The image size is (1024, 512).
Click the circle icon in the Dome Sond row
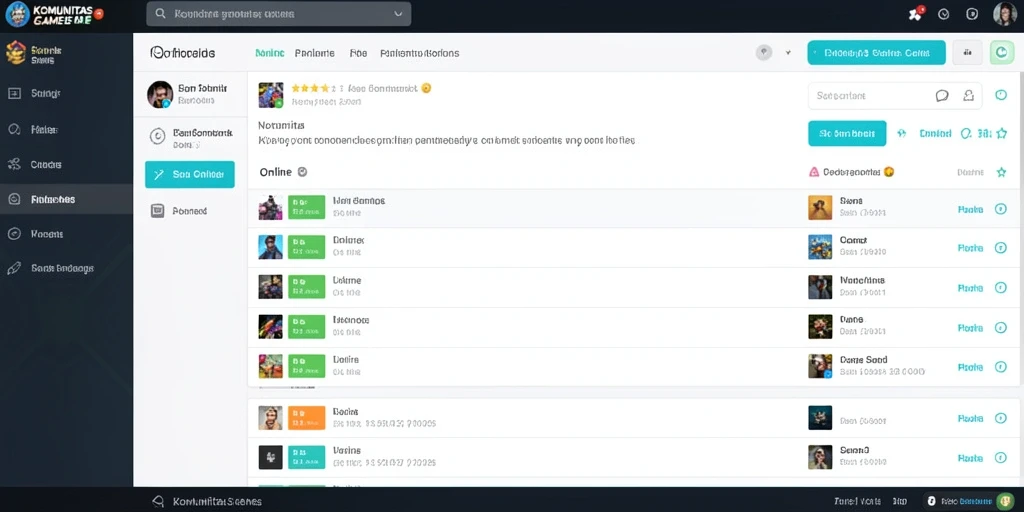tap(1000, 367)
